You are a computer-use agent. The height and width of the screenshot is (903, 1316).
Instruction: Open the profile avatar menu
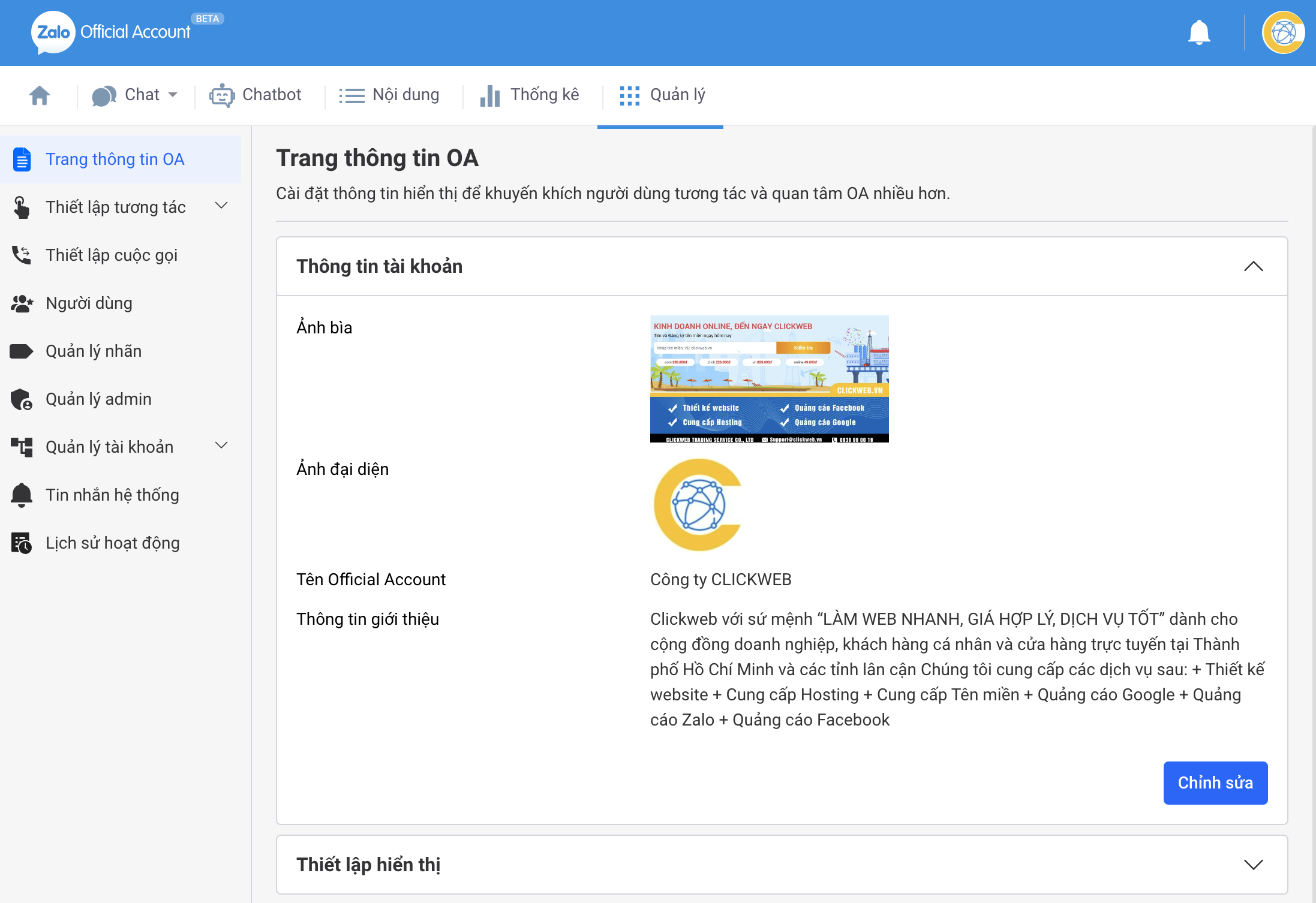coord(1283,32)
